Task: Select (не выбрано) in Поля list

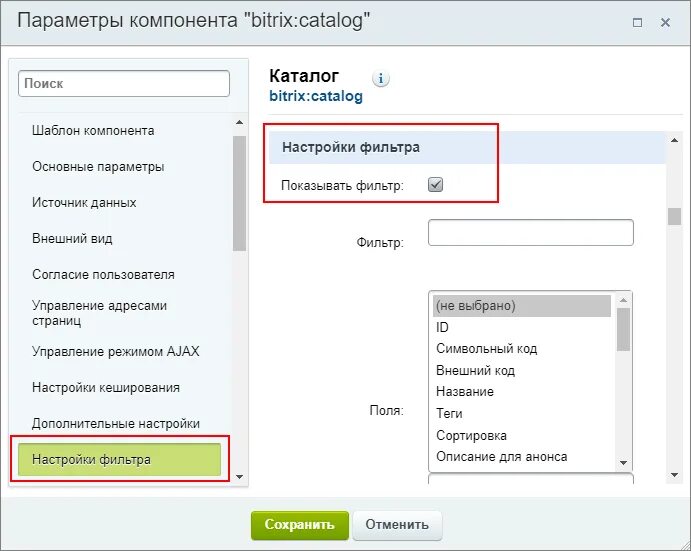Action: pyautogui.click(x=476, y=306)
